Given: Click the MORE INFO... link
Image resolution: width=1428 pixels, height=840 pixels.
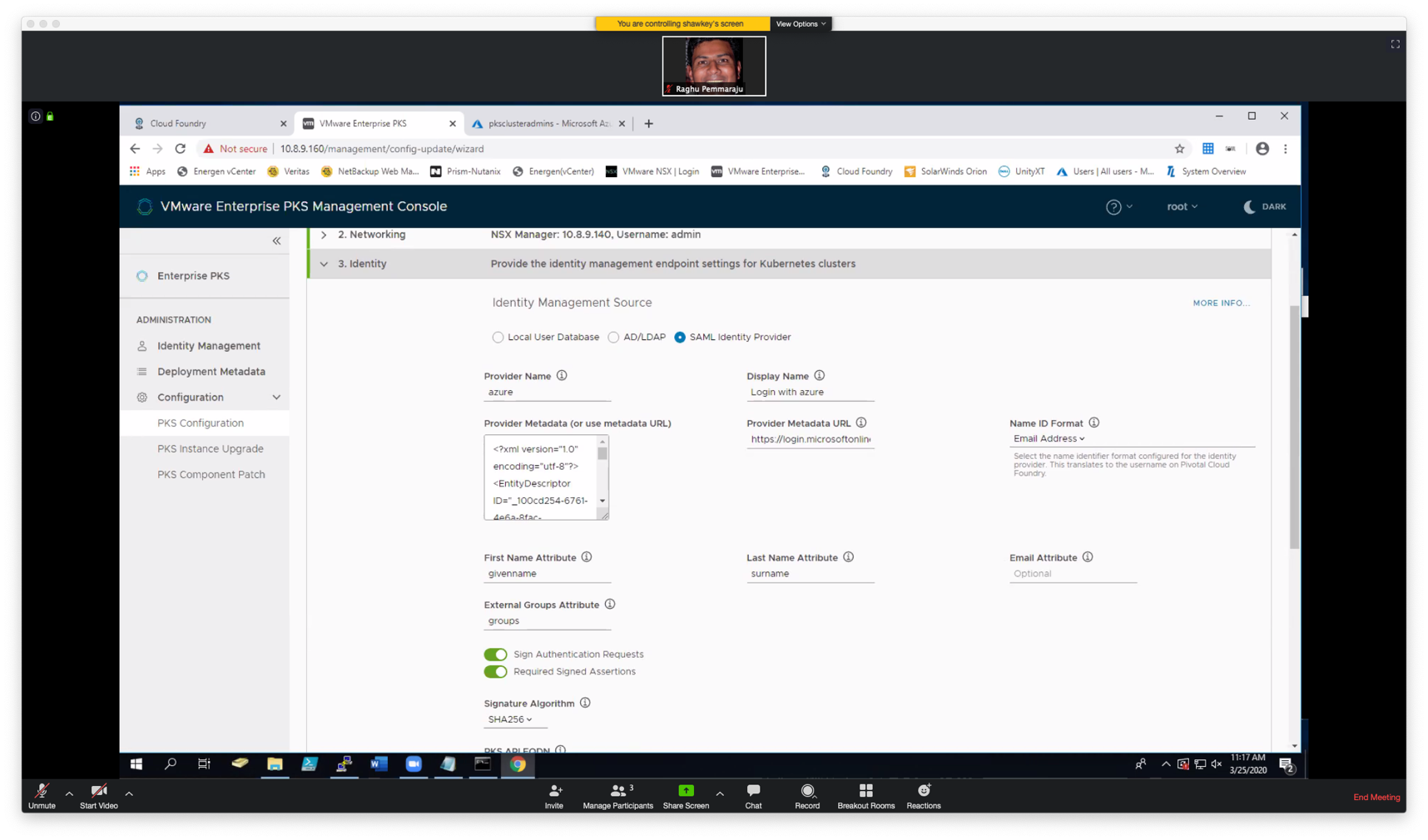Looking at the screenshot, I should 1221,304.
